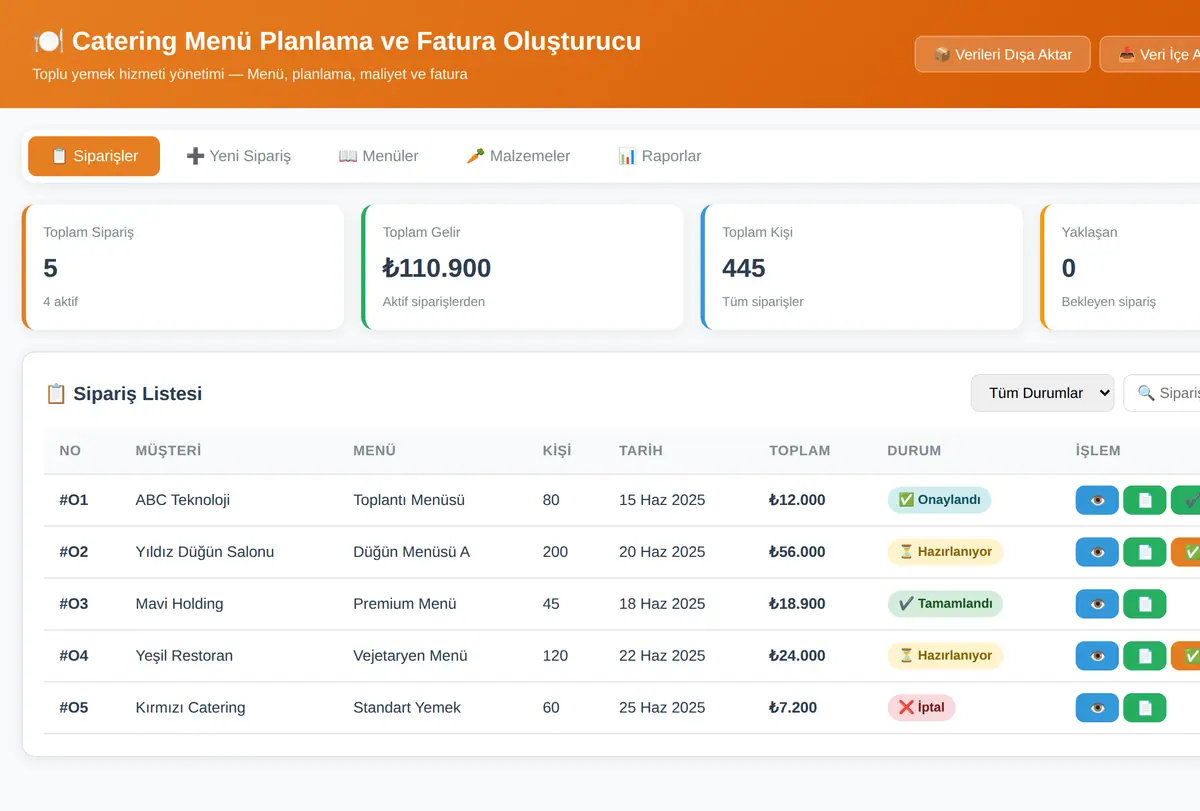Select the ABC Teknoloji customer name
Viewport: 1200px width, 811px height.
click(x=183, y=500)
